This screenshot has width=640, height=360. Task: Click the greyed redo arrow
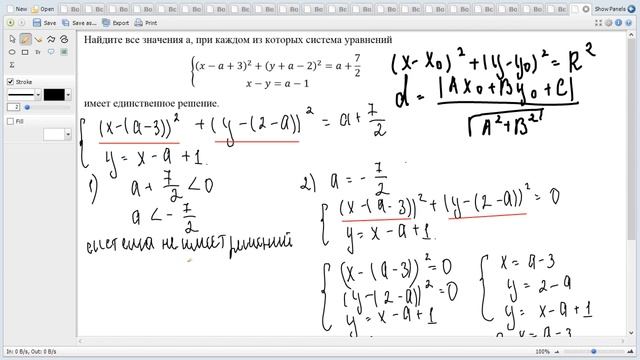(x=22, y=23)
